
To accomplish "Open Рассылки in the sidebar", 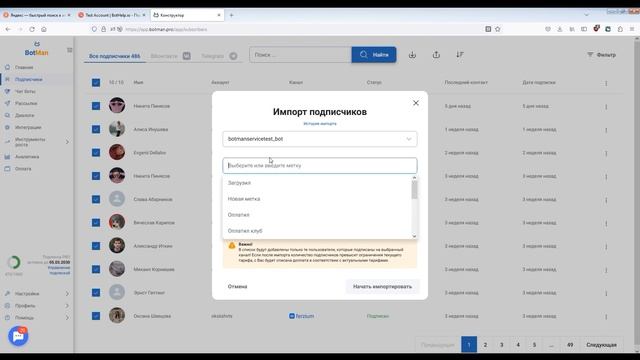I will tap(25, 103).
